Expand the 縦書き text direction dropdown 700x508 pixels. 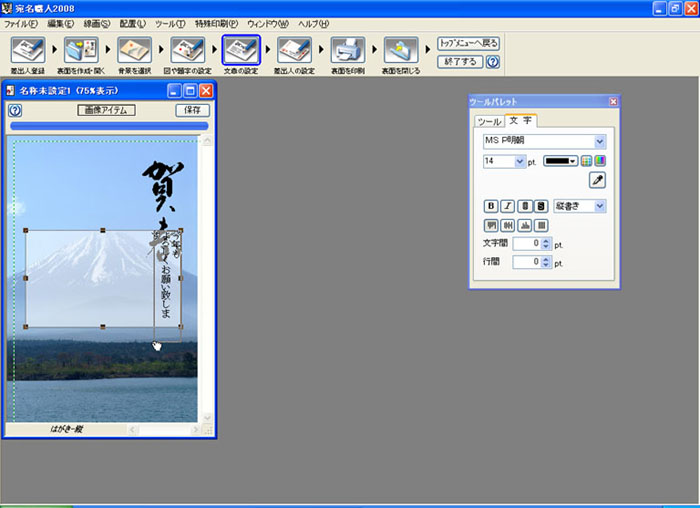[x=600, y=206]
